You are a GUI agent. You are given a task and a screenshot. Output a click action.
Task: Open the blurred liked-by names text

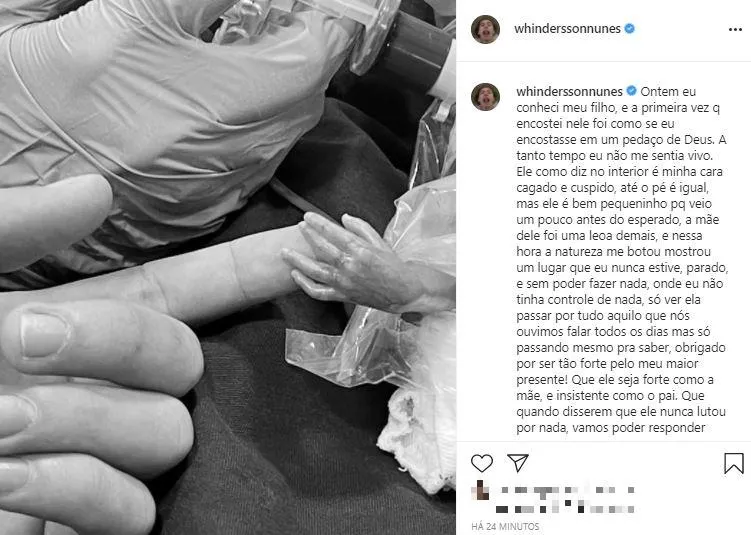(568, 490)
